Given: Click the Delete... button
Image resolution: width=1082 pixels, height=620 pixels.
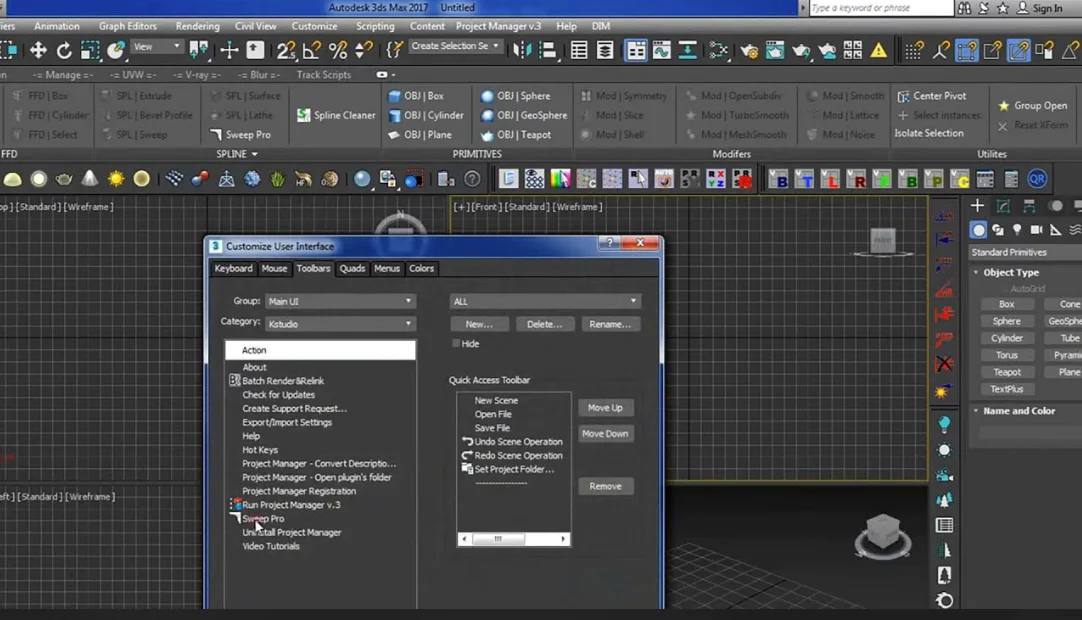Looking at the screenshot, I should (544, 324).
